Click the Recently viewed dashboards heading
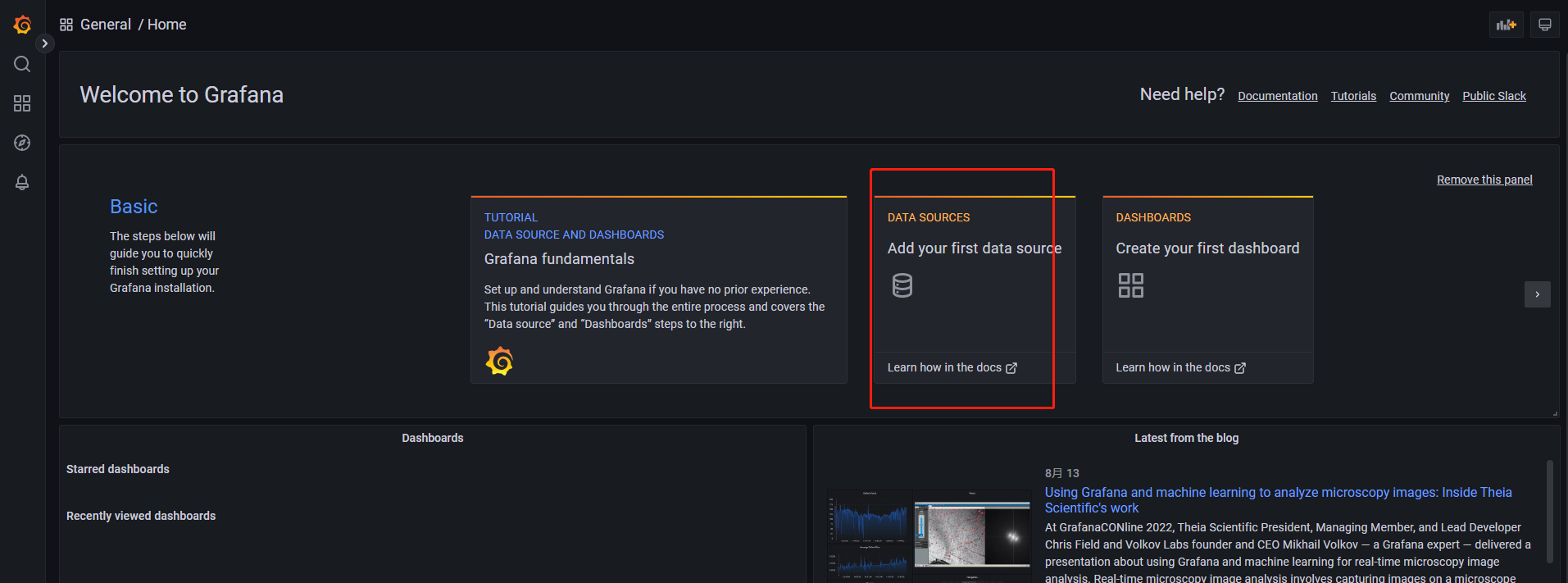Viewport: 1568px width, 583px height. click(141, 516)
